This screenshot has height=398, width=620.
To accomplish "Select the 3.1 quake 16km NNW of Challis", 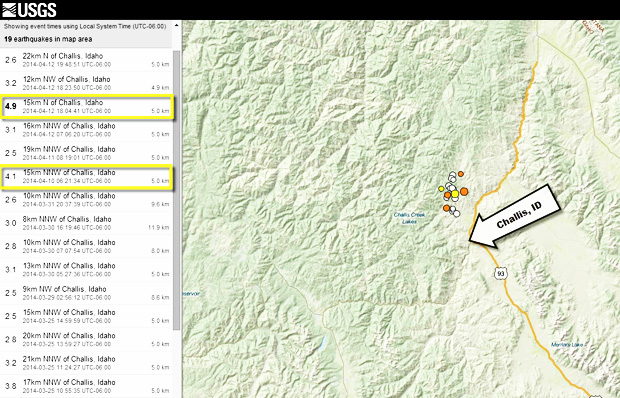I will pyautogui.click(x=86, y=130).
